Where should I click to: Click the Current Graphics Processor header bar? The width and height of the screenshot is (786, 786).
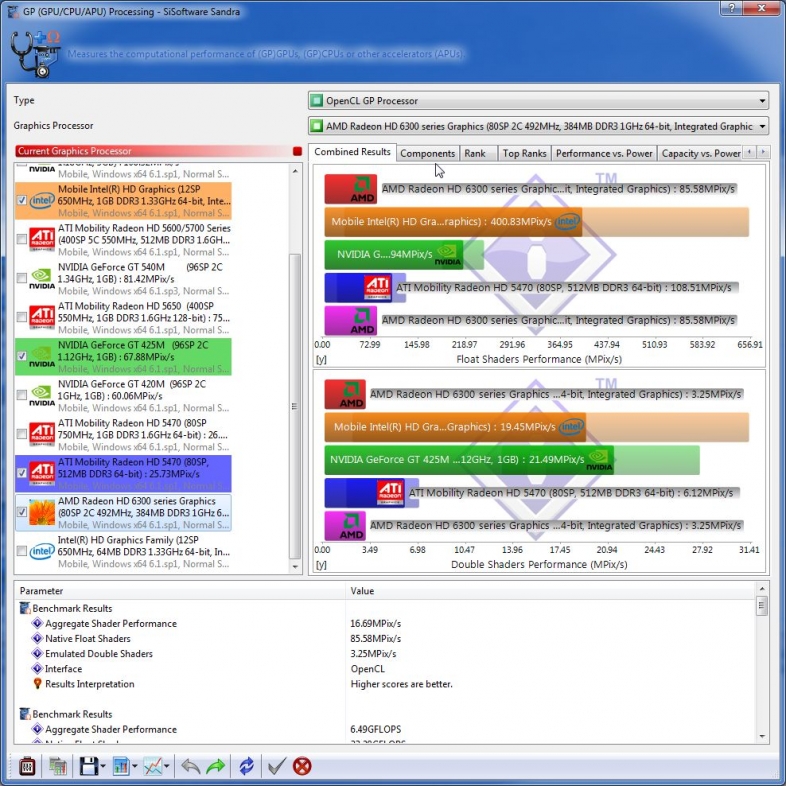click(x=159, y=151)
